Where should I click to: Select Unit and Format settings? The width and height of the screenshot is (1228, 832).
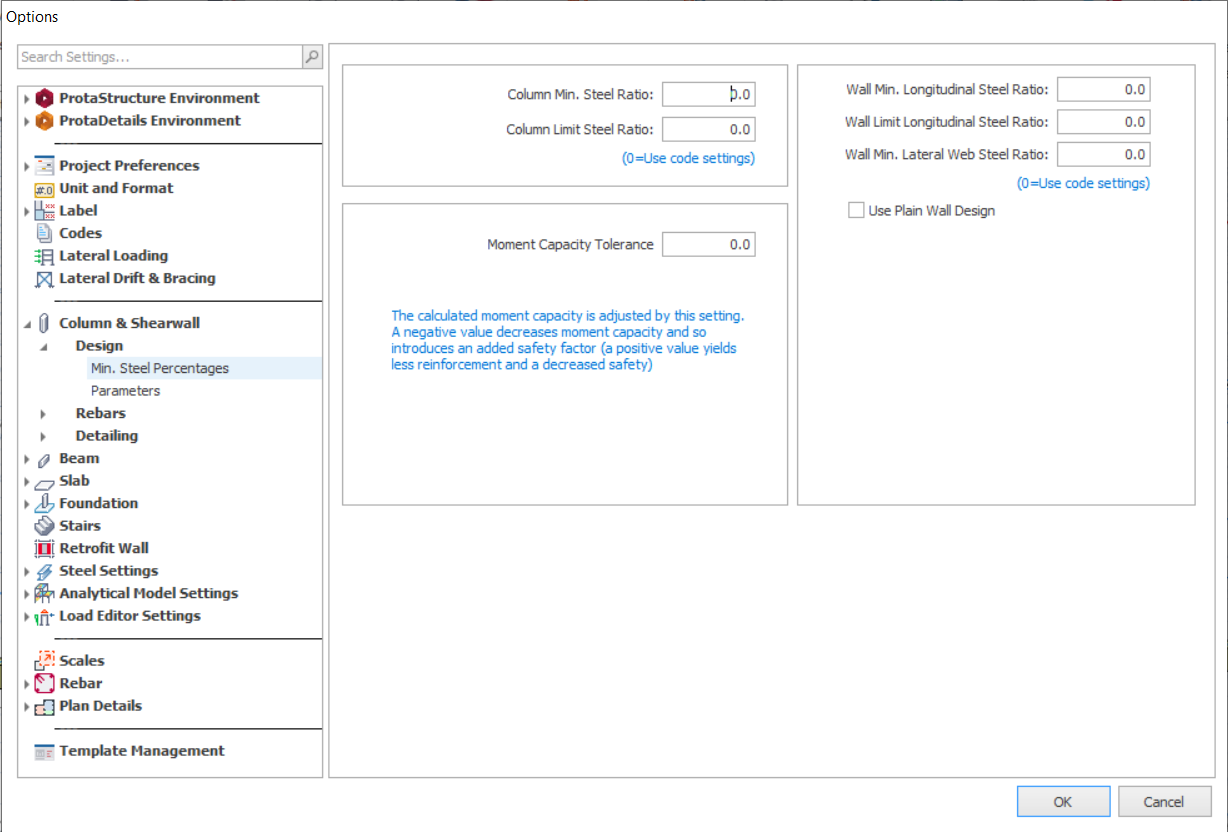[x=116, y=188]
